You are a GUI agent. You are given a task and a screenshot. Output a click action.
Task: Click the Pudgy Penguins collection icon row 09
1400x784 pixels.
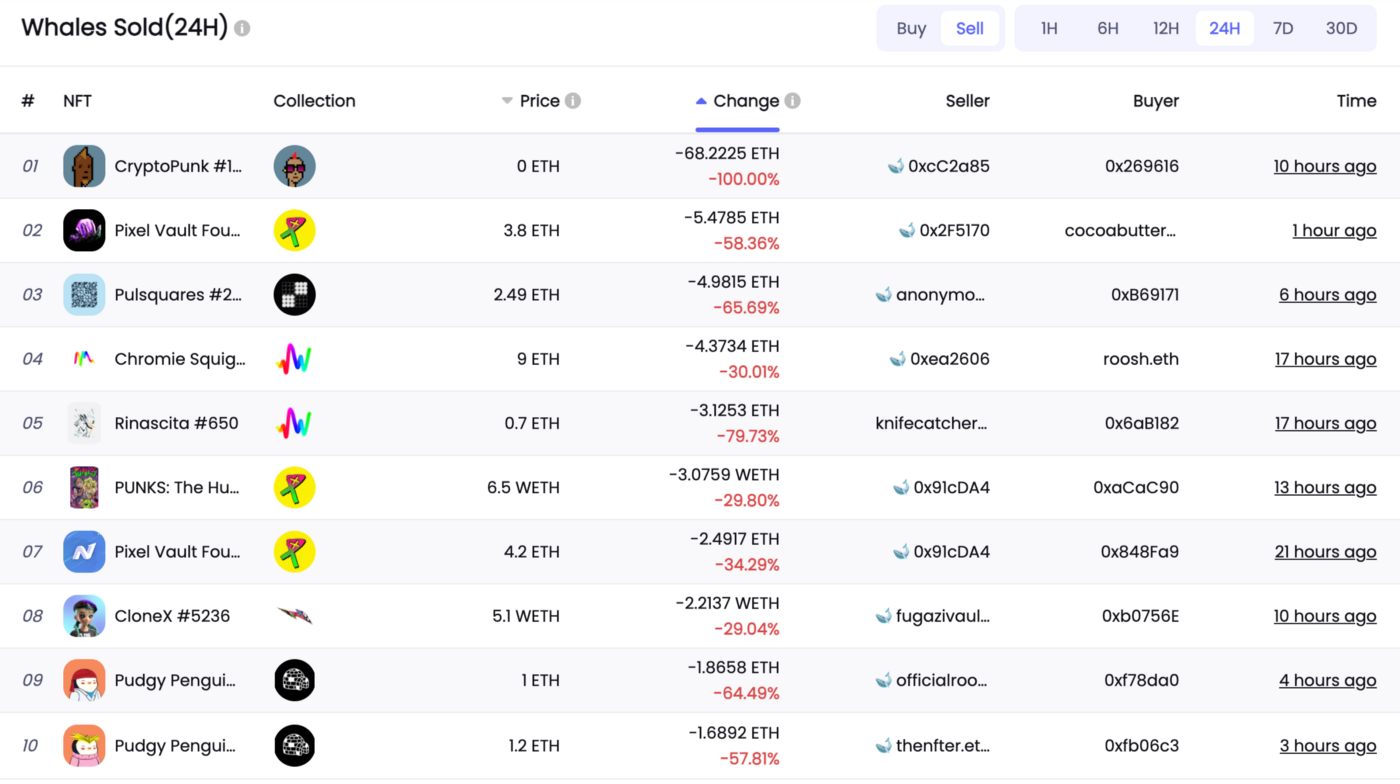click(295, 680)
